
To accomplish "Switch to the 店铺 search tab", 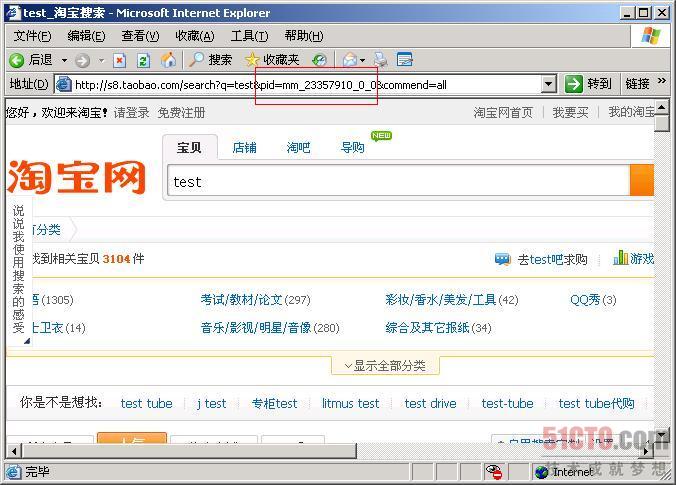I will click(x=244, y=148).
